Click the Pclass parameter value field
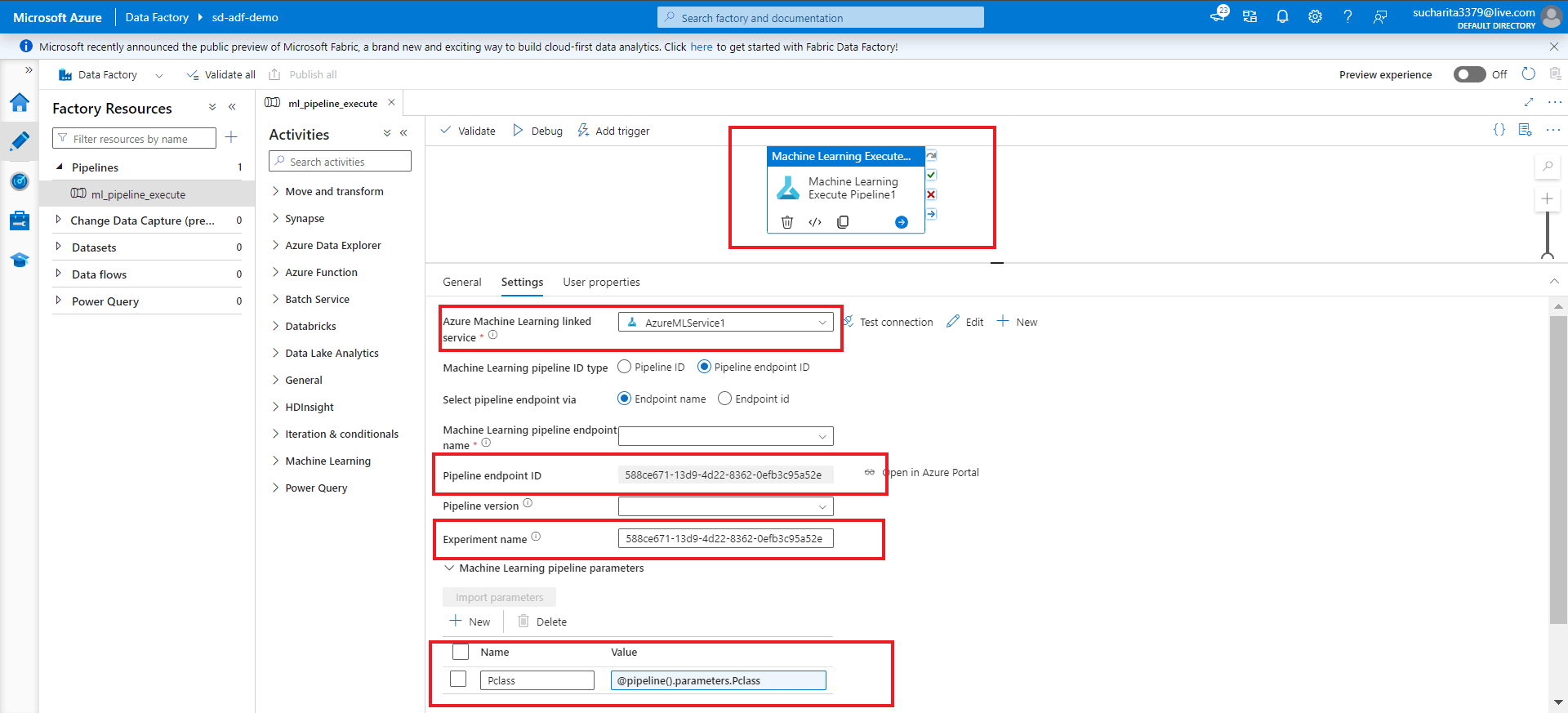Image resolution: width=1568 pixels, height=713 pixels. (719, 680)
